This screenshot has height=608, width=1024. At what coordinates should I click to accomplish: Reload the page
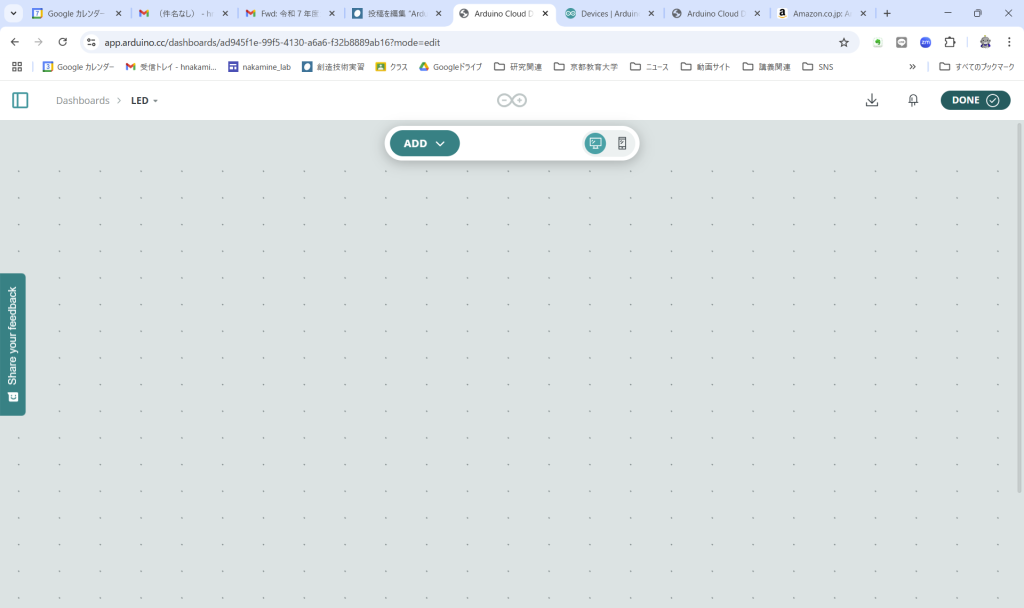click(63, 42)
